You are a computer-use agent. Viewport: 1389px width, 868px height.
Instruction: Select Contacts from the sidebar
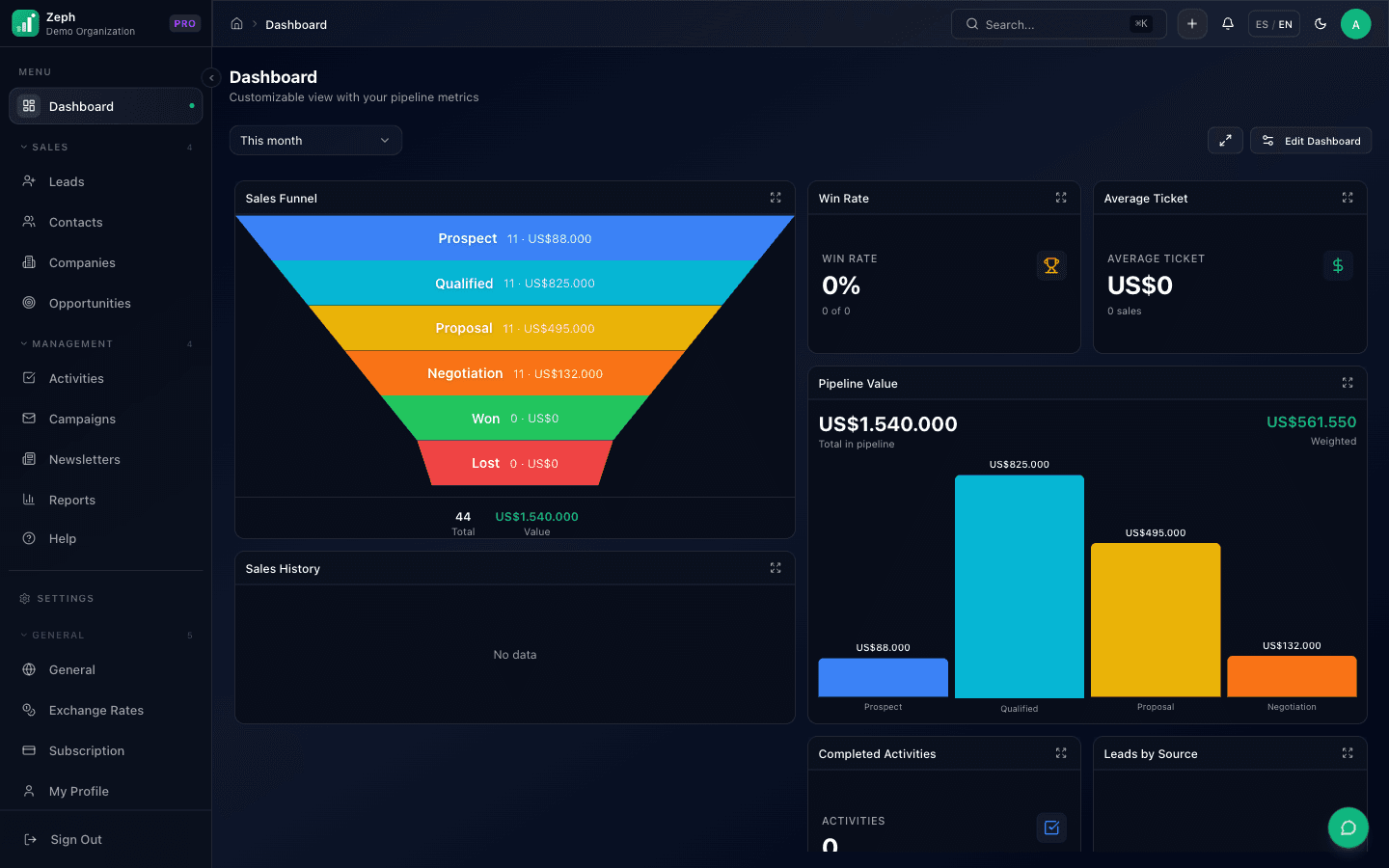click(76, 222)
